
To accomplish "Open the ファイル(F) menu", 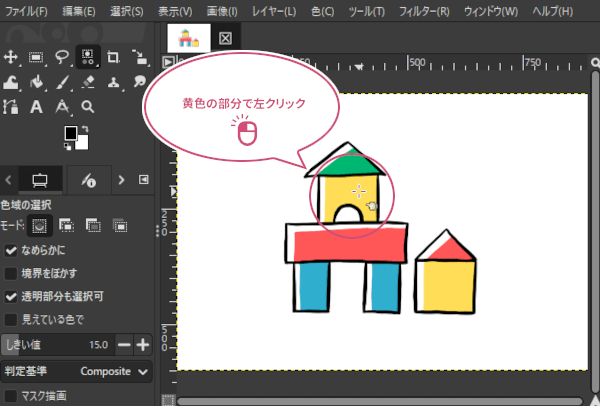I will click(x=26, y=11).
